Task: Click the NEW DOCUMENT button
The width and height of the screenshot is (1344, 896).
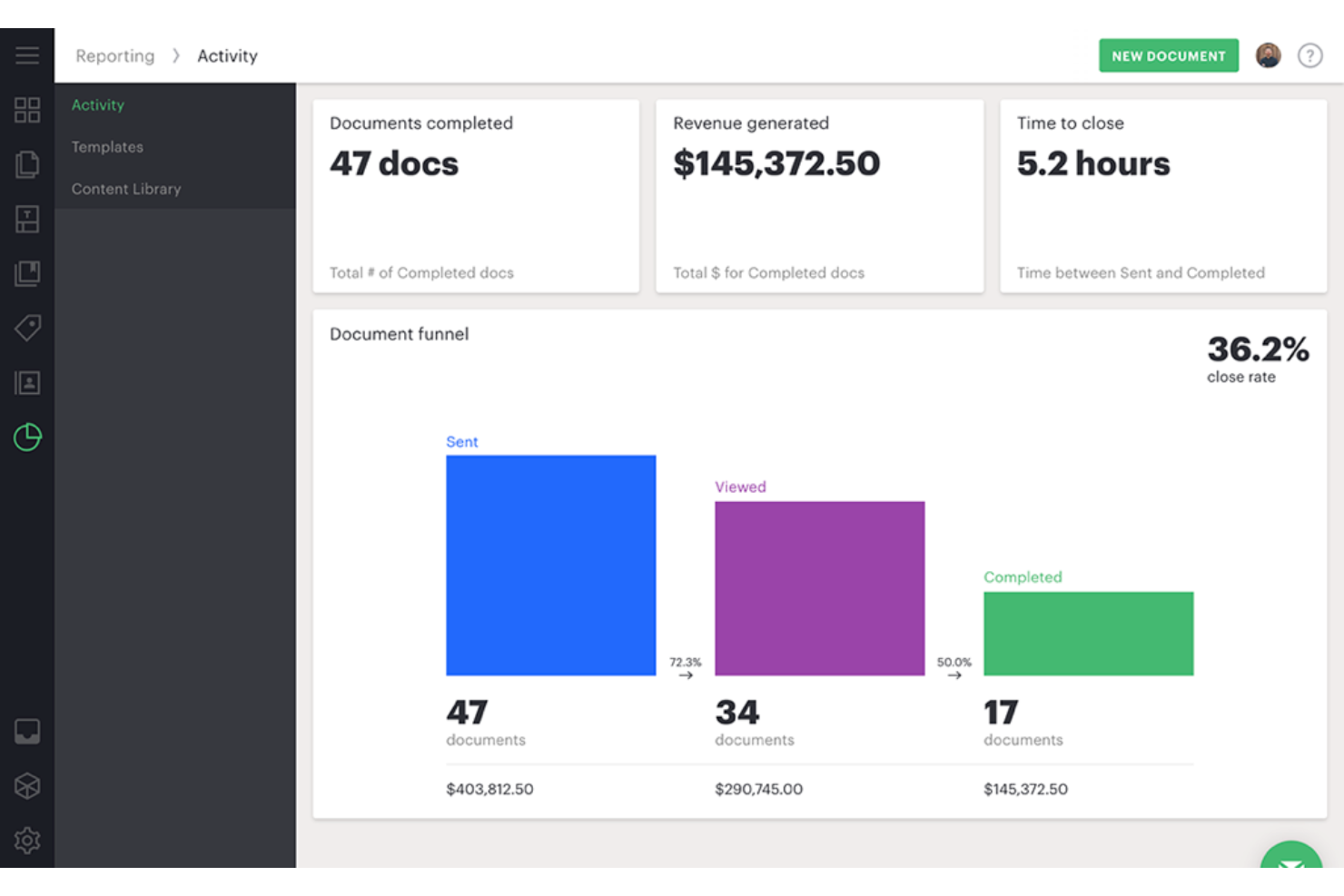Action: tap(1168, 55)
